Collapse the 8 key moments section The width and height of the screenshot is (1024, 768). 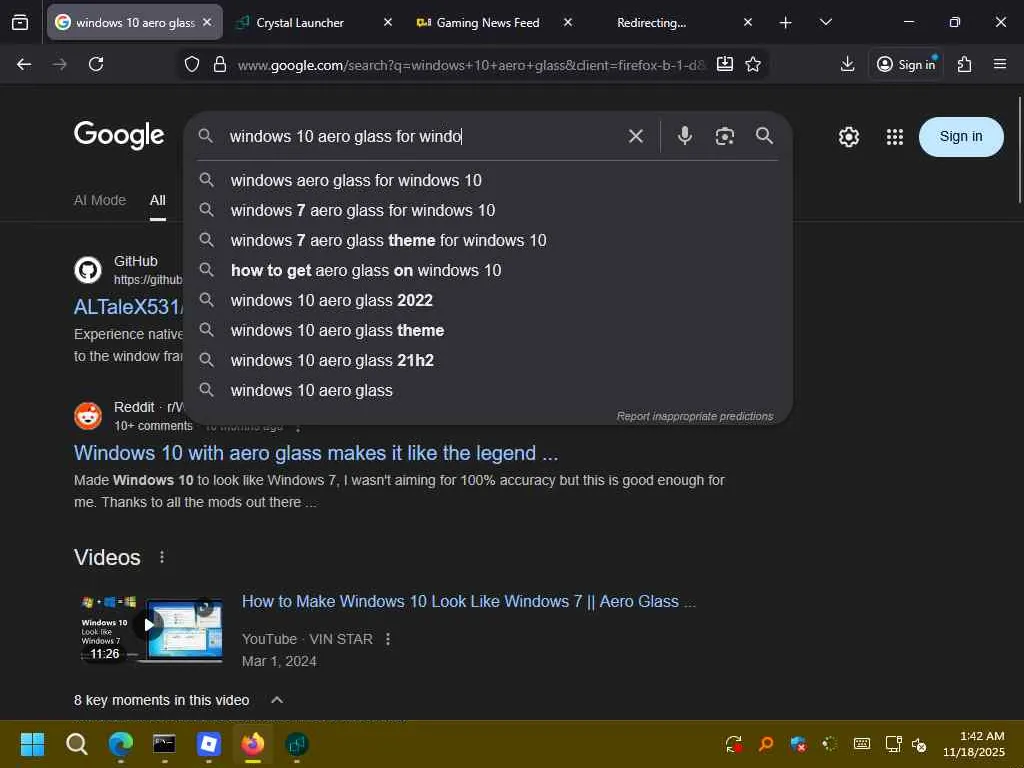coord(277,699)
